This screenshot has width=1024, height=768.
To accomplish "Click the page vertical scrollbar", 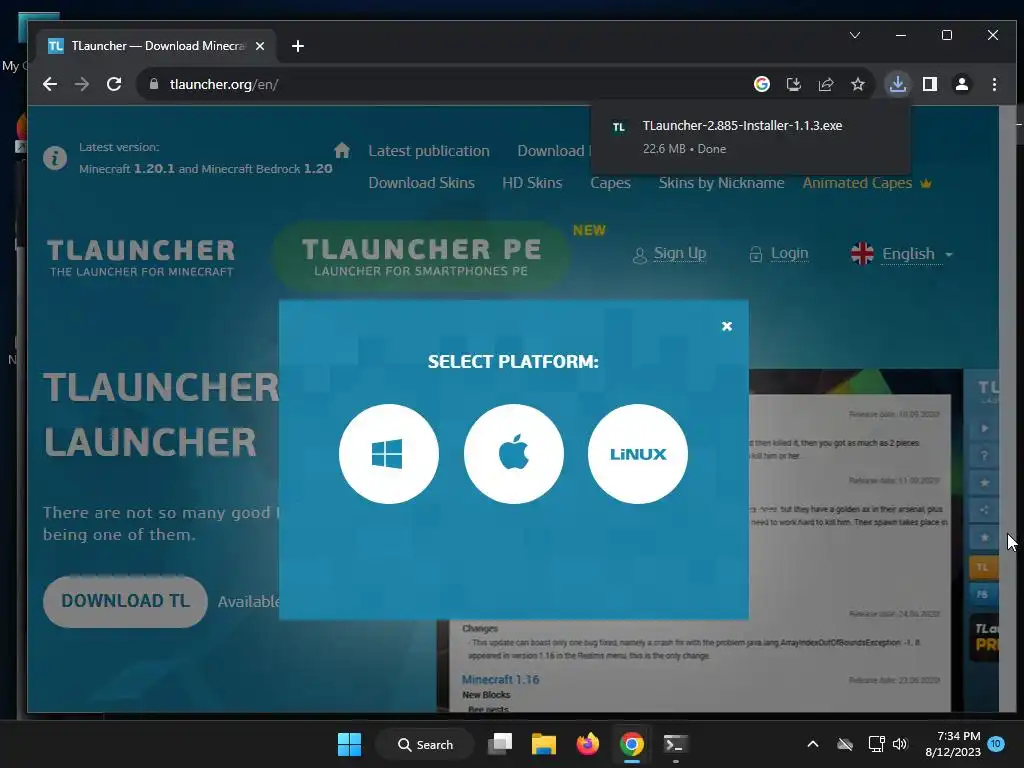I will click(x=1007, y=409).
